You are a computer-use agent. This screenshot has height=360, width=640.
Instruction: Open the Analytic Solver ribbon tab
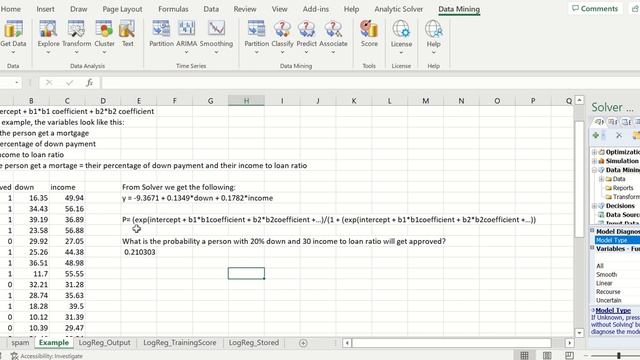[x=398, y=9]
